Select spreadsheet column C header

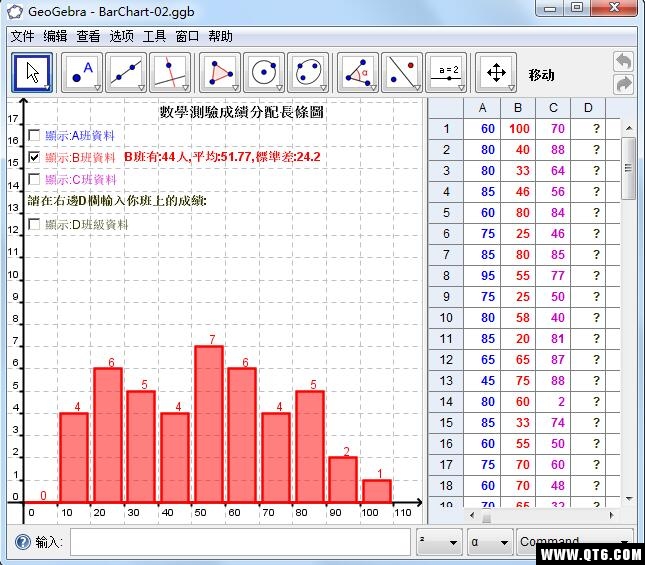(x=553, y=108)
